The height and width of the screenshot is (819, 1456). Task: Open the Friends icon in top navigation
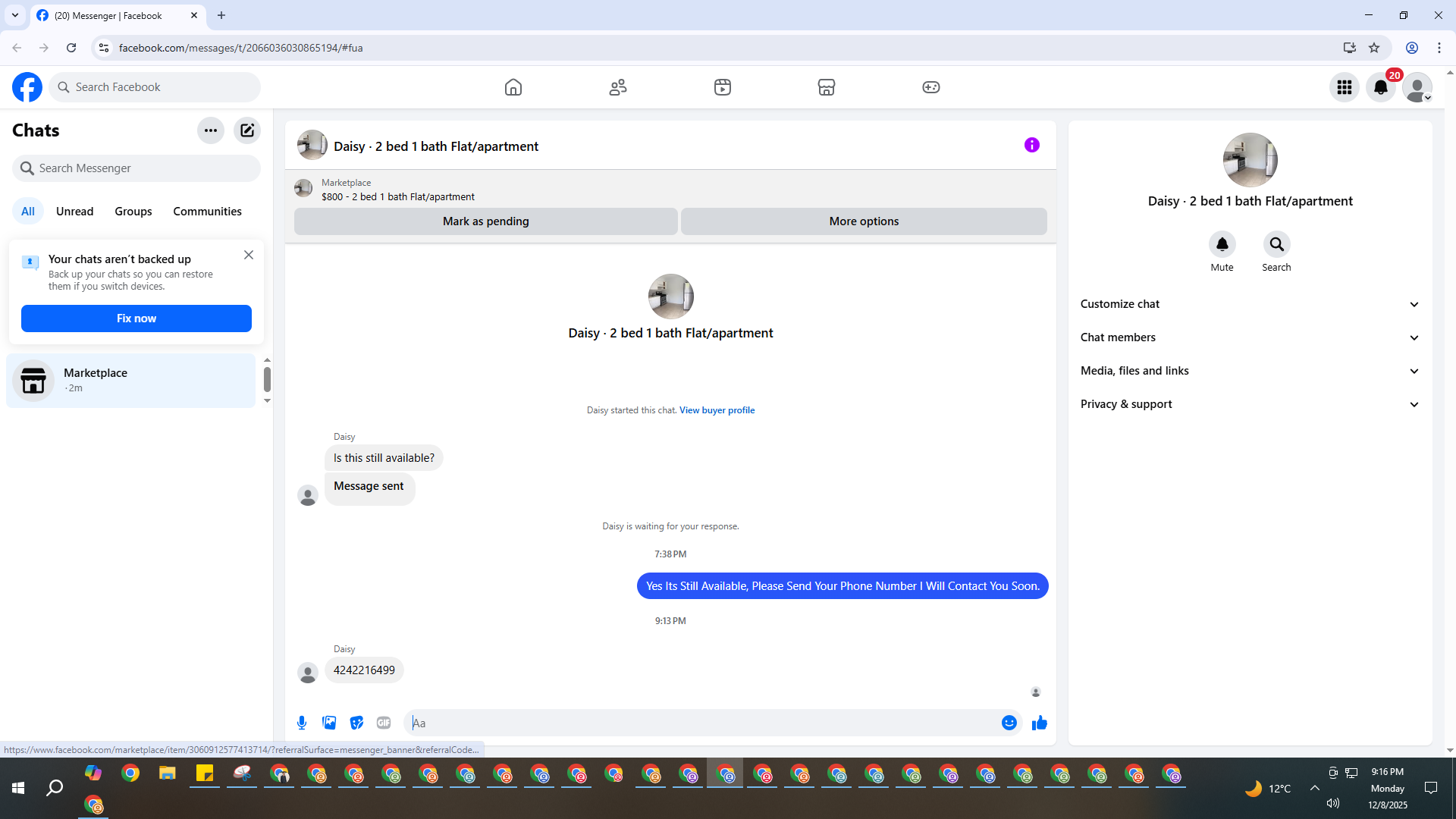coord(618,87)
